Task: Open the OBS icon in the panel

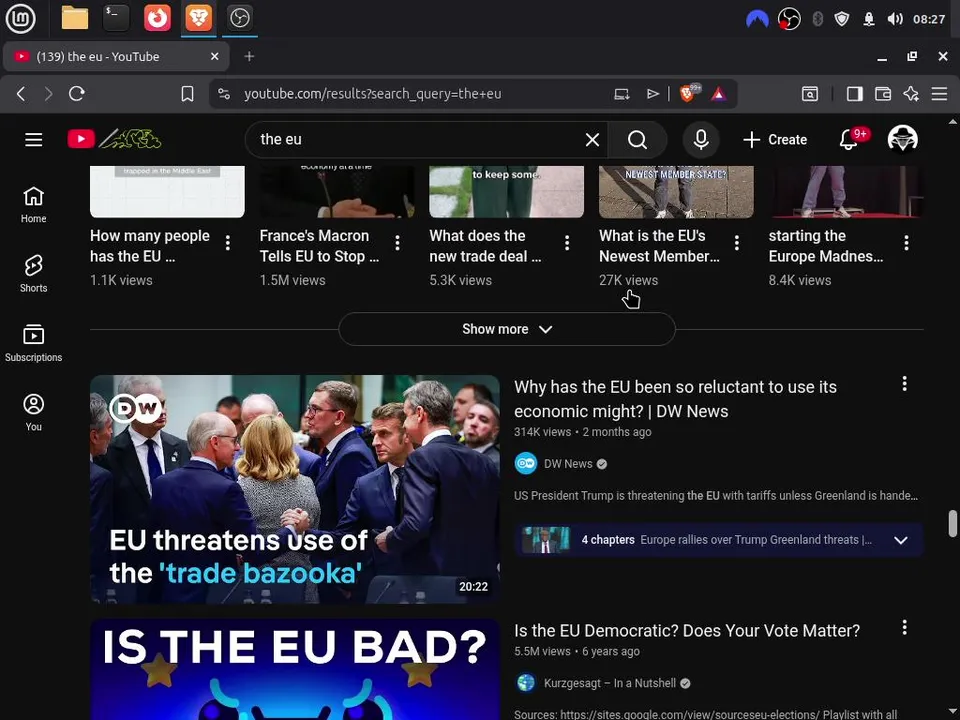Action: 239,18
